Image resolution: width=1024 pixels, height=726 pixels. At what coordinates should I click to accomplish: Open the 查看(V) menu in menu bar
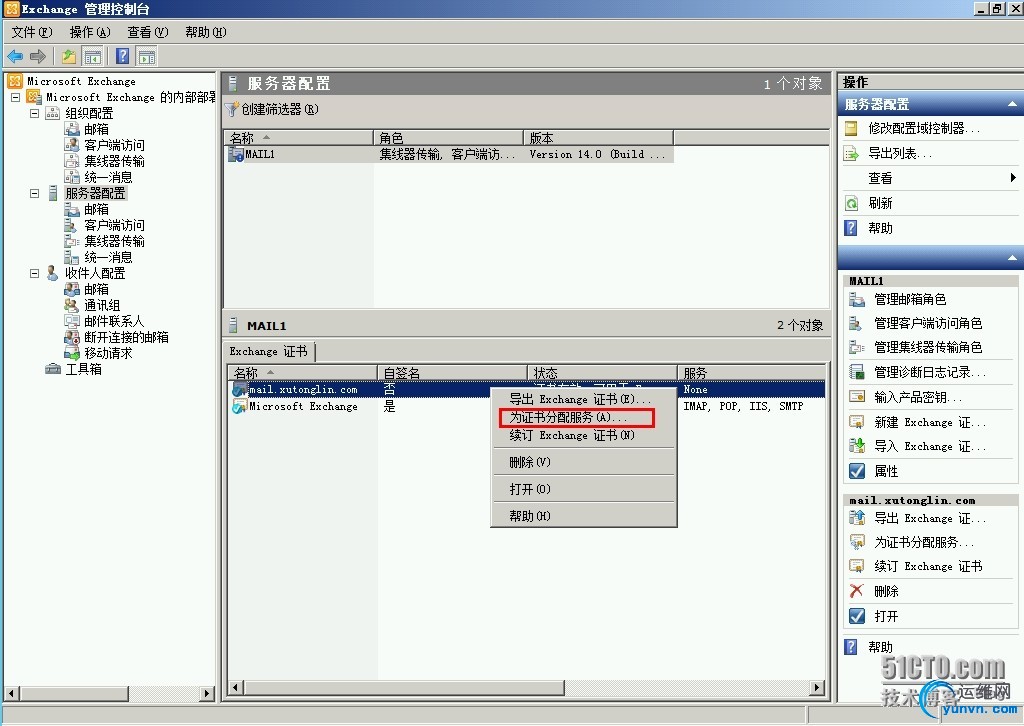[x=148, y=32]
